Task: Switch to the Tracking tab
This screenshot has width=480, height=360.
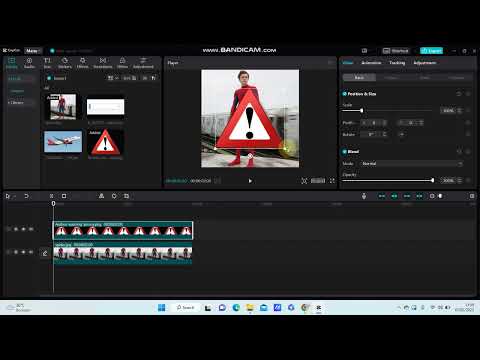Action: [397, 63]
